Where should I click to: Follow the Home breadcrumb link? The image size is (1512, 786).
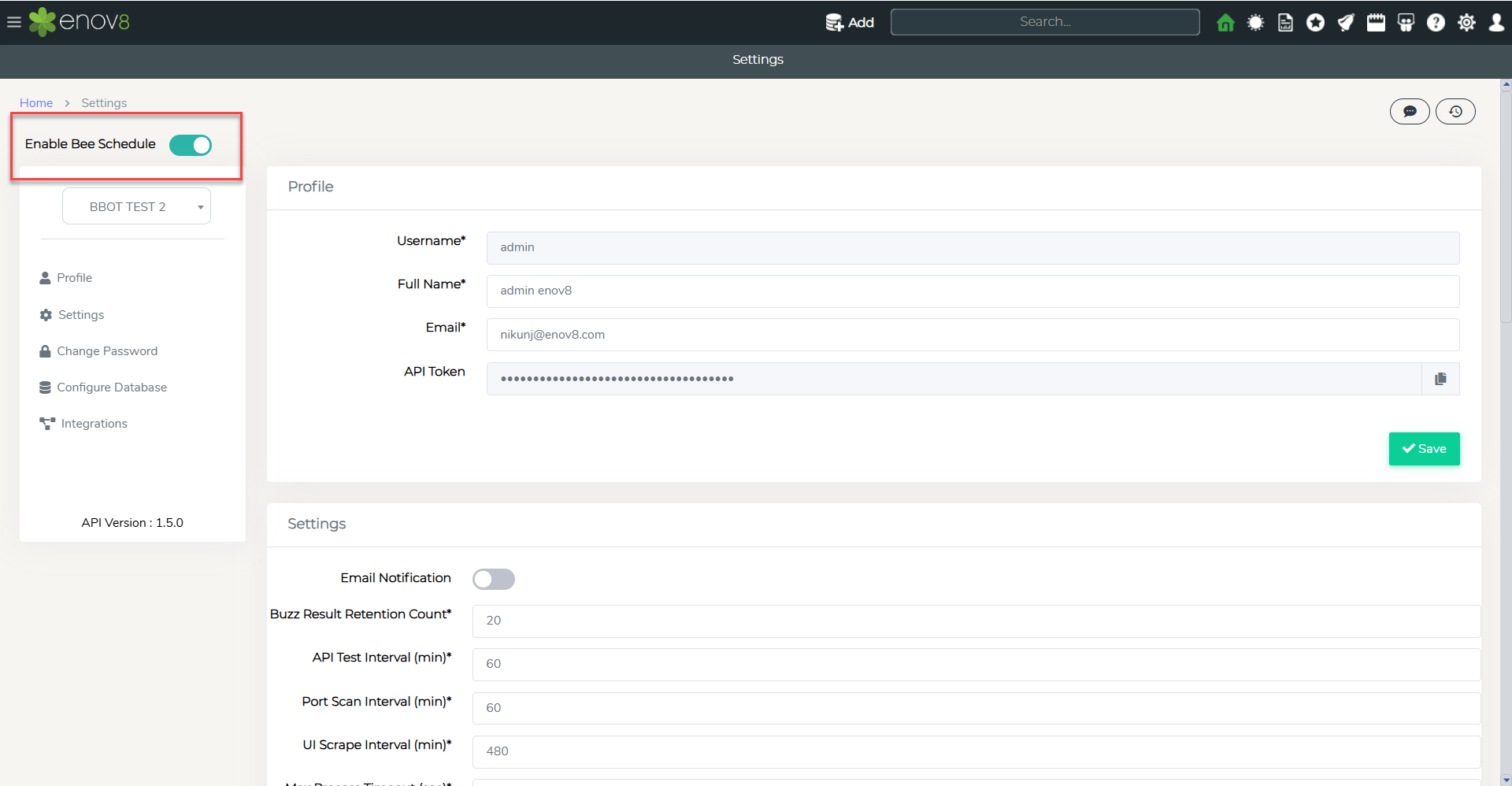pos(36,103)
